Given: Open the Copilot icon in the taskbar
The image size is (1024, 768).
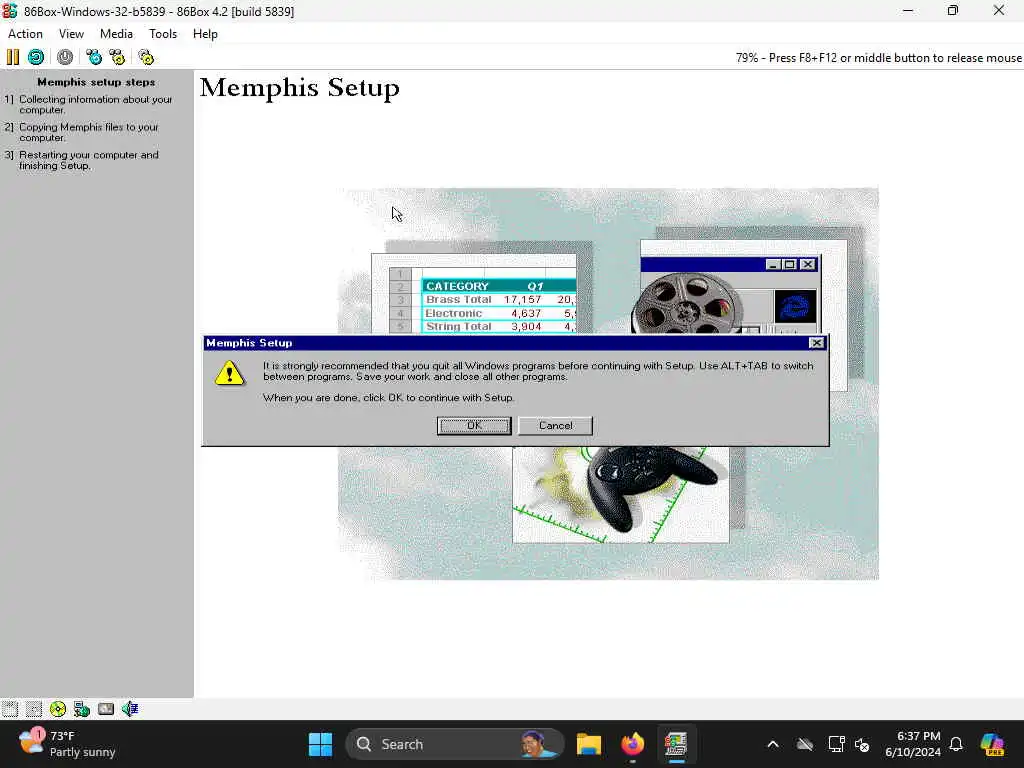Looking at the screenshot, I should tap(992, 744).
